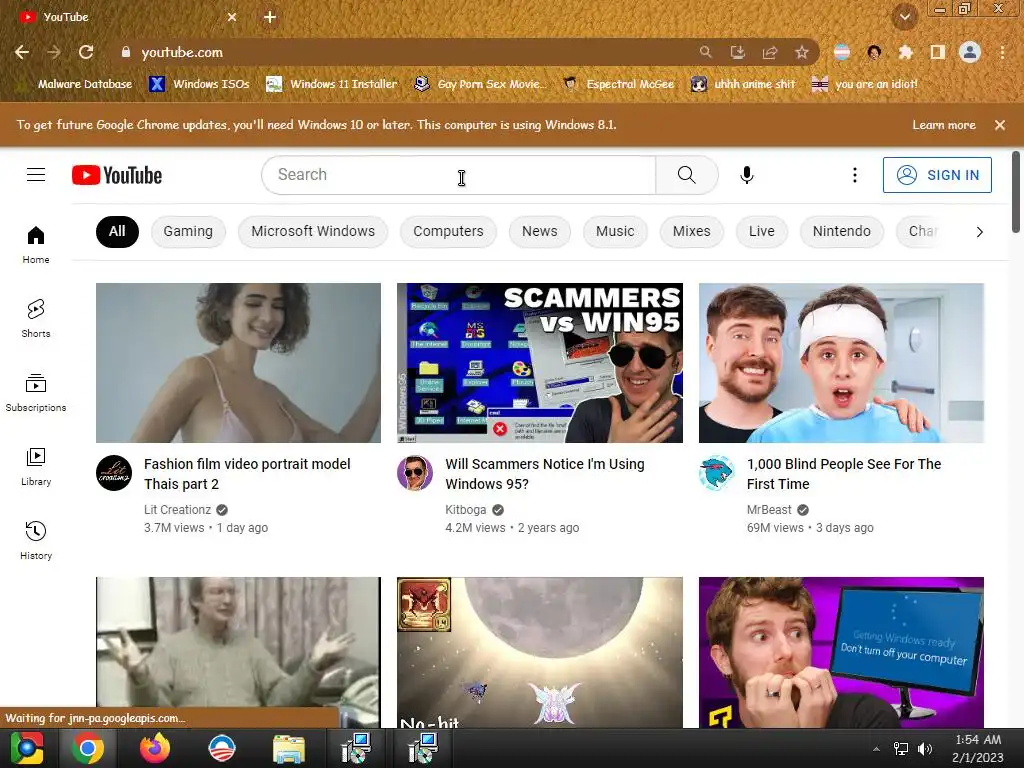Click the page vertical scrollbar
The image size is (1024, 768).
coord(1016,191)
